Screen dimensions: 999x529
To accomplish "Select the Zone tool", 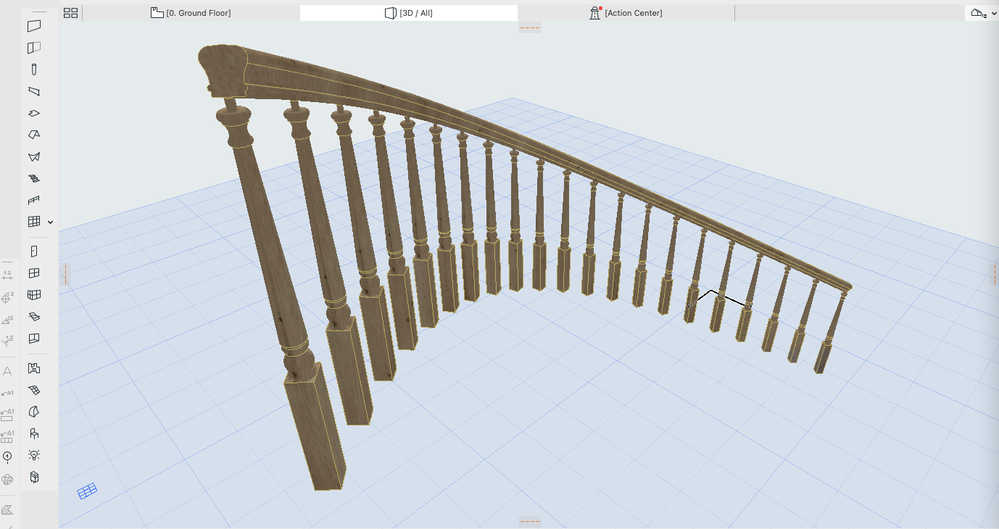I will pyautogui.click(x=34, y=368).
